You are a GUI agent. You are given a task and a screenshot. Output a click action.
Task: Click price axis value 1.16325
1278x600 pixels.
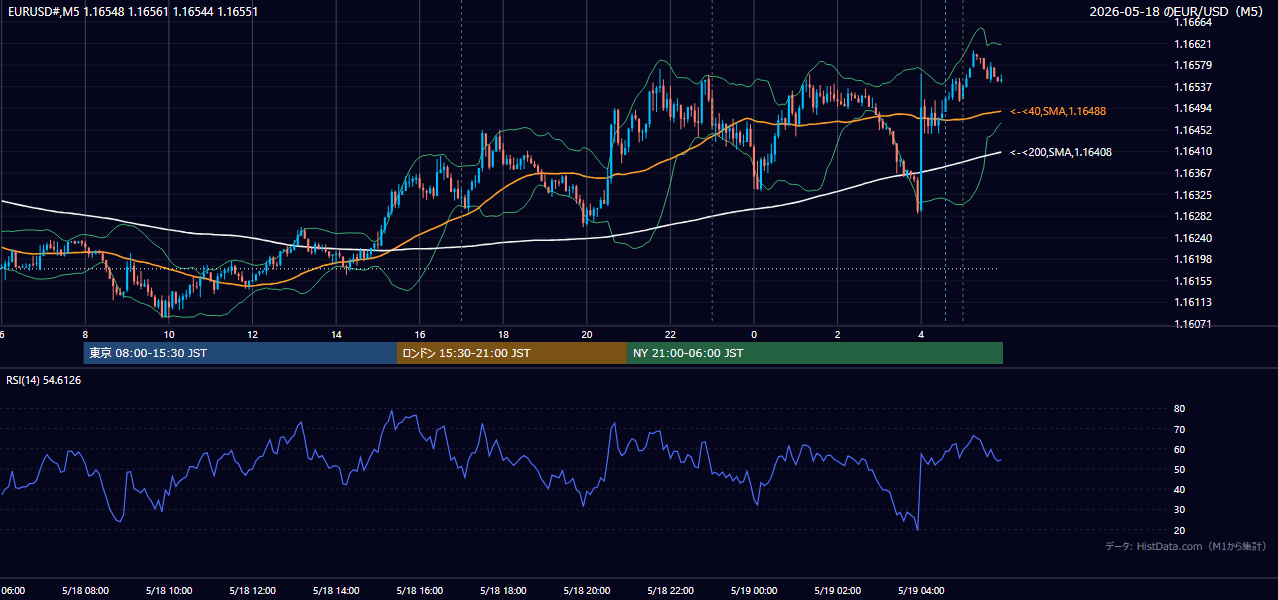point(1192,195)
